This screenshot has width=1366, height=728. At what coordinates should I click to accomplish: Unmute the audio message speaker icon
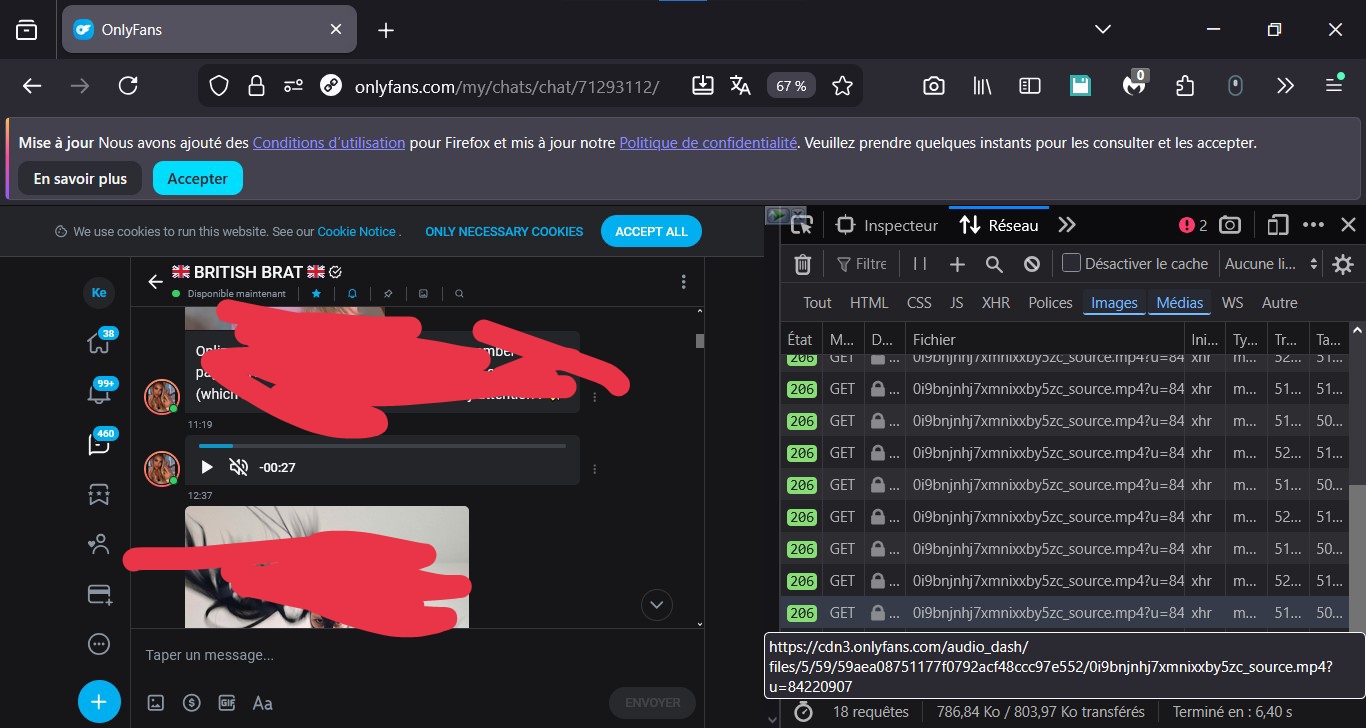(x=238, y=467)
